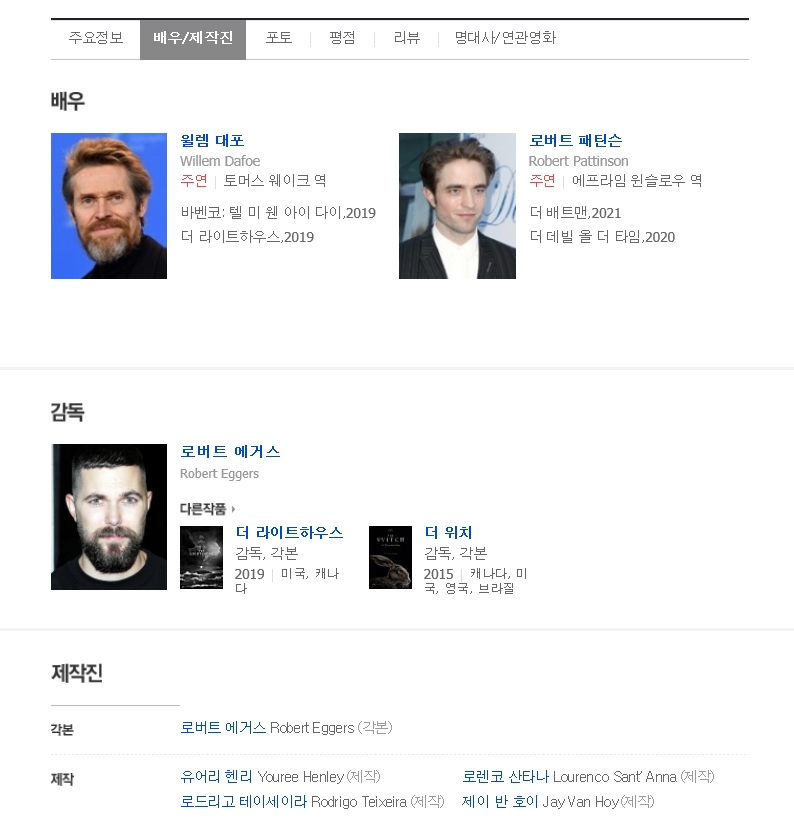Viewport: 794px width, 818px height.
Task: Click the 더 라이트하우스 movie poster thumbnail
Action: click(201, 557)
